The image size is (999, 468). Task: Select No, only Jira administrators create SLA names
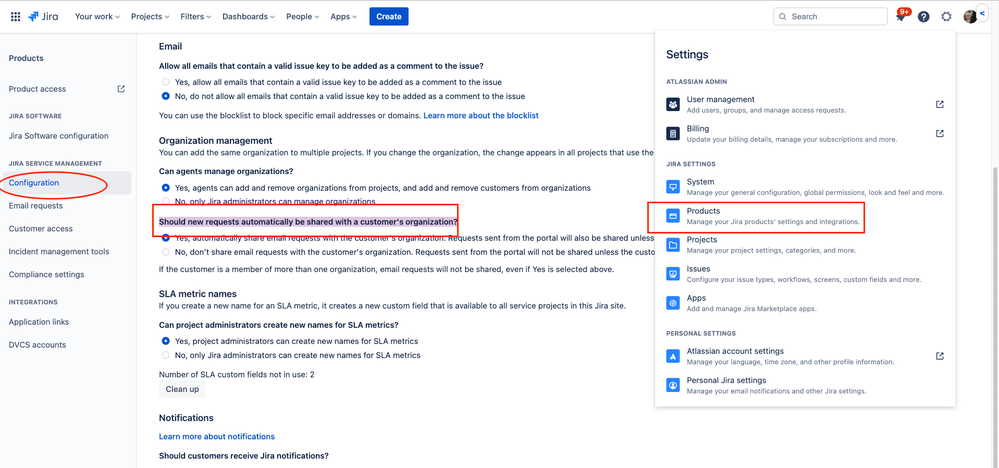pyautogui.click(x=166, y=355)
